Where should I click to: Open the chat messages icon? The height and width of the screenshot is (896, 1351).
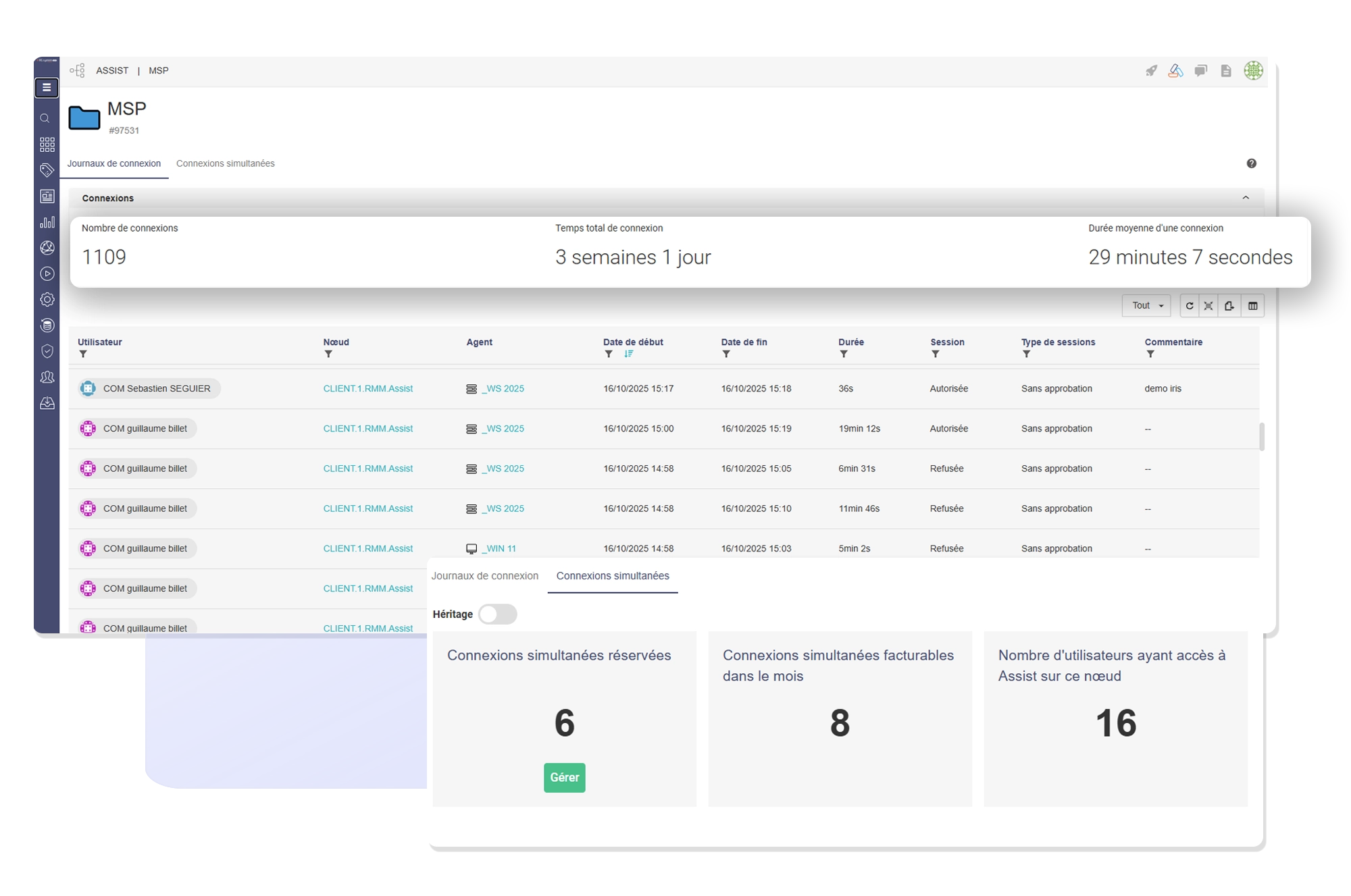pos(1200,70)
